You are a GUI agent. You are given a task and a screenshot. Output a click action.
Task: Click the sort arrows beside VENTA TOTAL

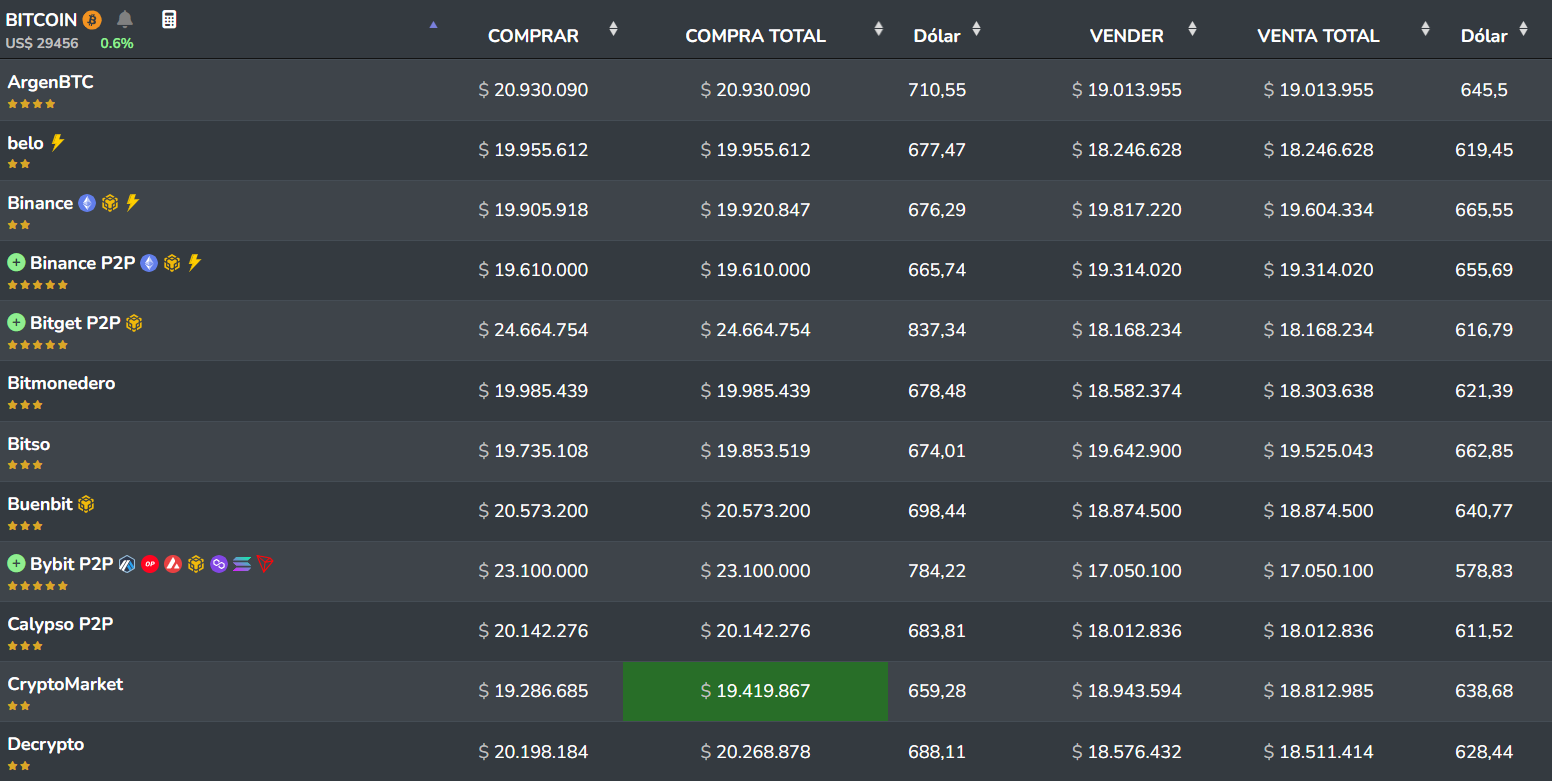tap(1425, 29)
